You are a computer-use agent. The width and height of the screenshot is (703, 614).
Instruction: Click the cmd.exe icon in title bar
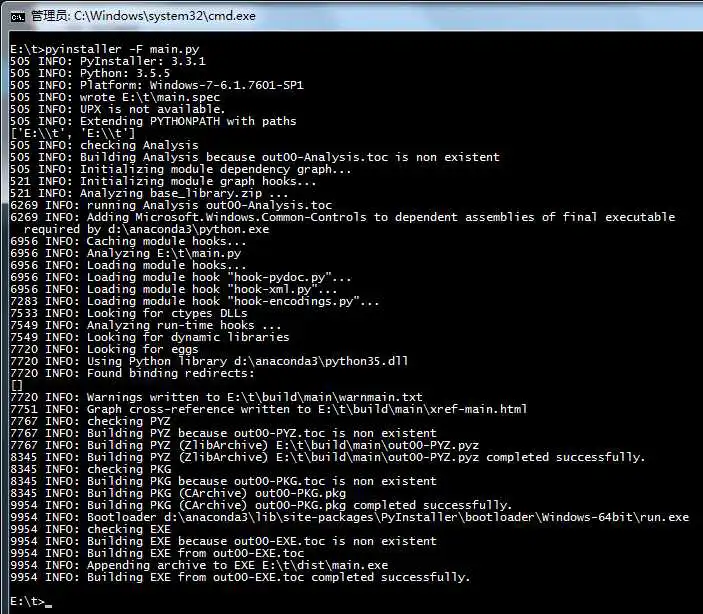(x=17, y=17)
